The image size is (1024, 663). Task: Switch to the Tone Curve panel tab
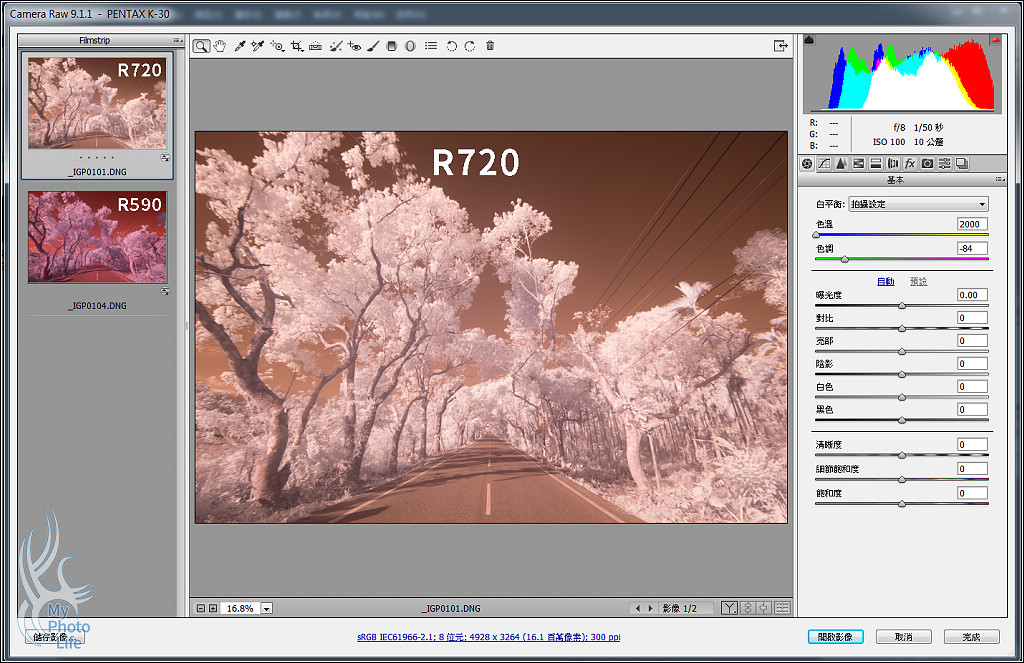click(824, 164)
